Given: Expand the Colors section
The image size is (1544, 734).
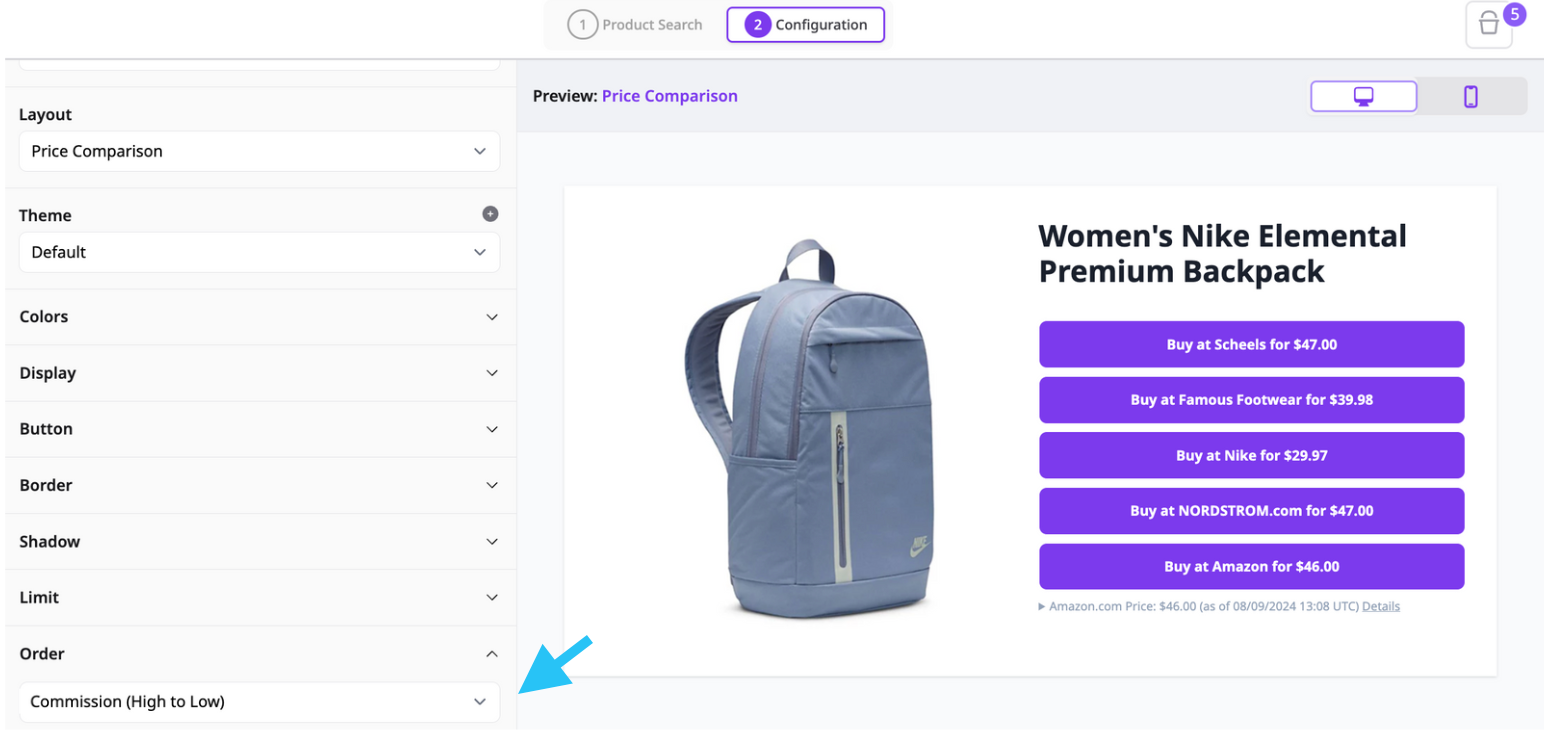Looking at the screenshot, I should pos(259,317).
